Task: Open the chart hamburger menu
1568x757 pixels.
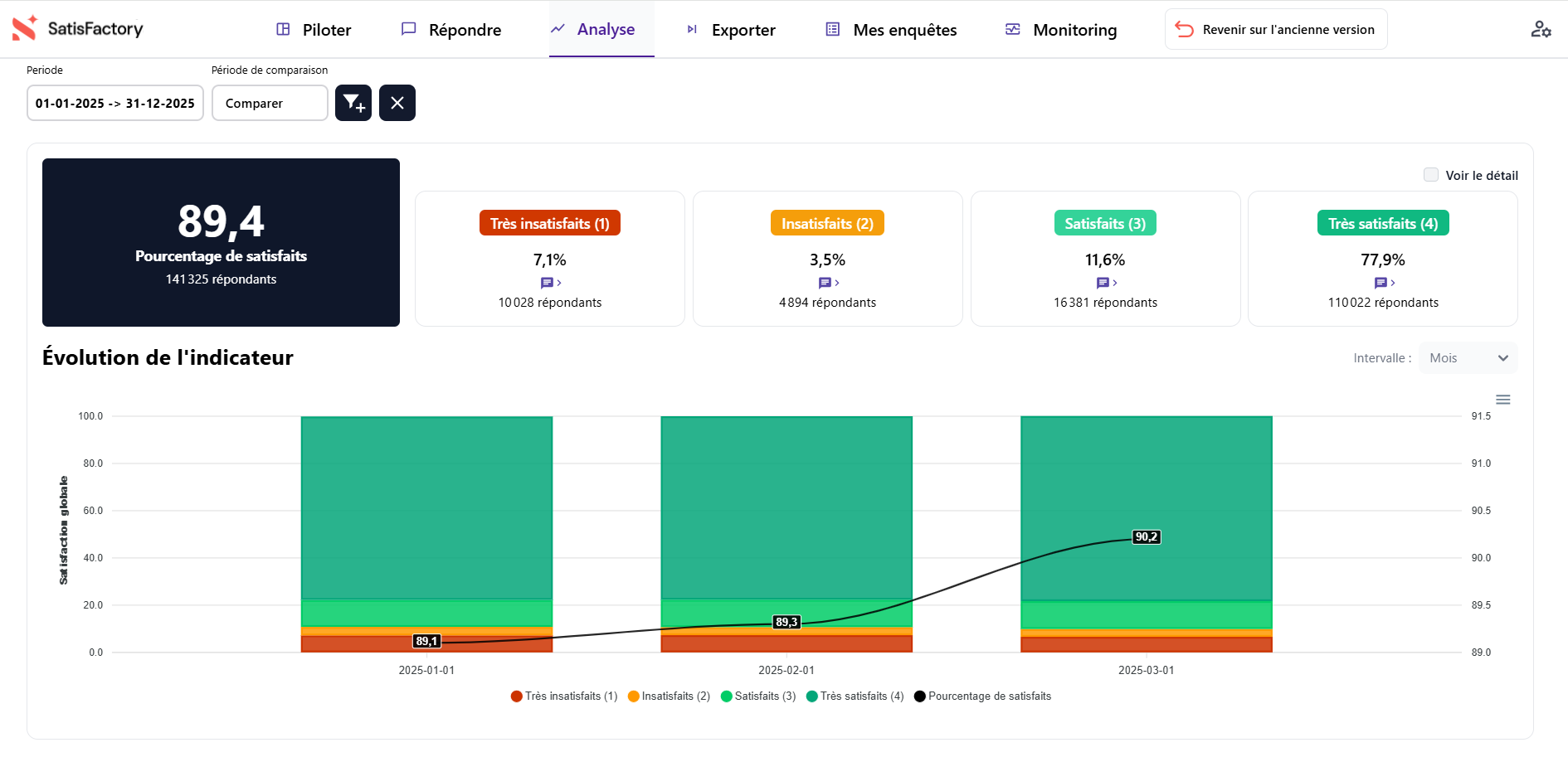Action: coord(1502,400)
